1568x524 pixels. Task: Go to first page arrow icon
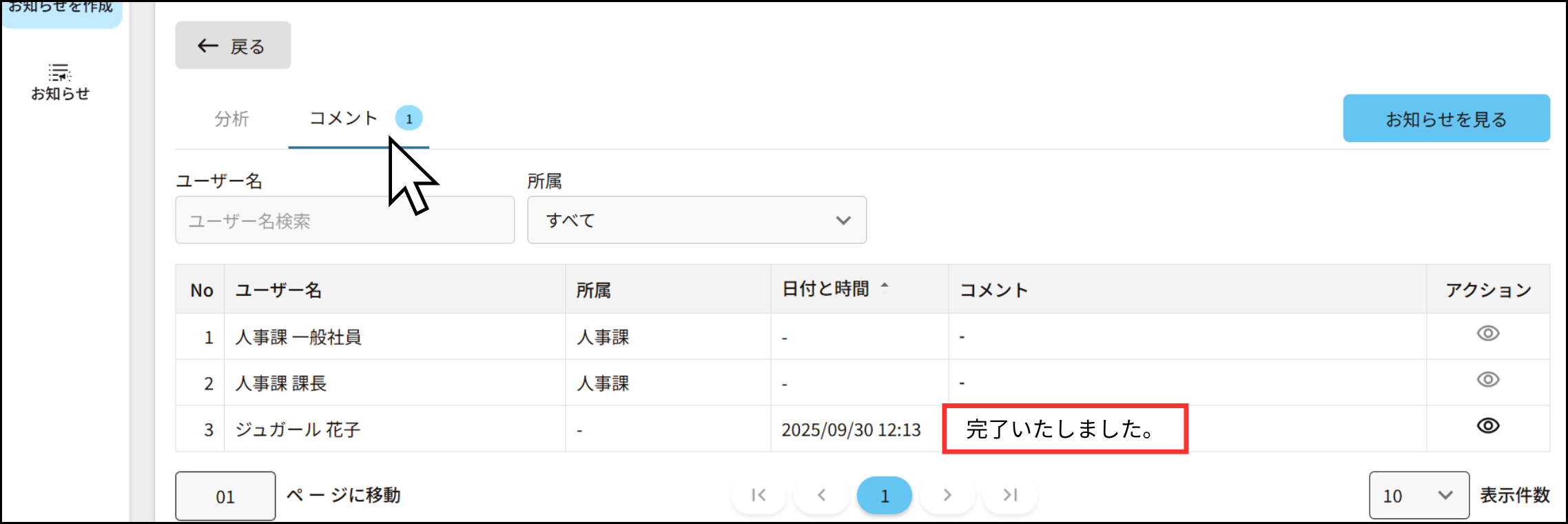point(759,495)
